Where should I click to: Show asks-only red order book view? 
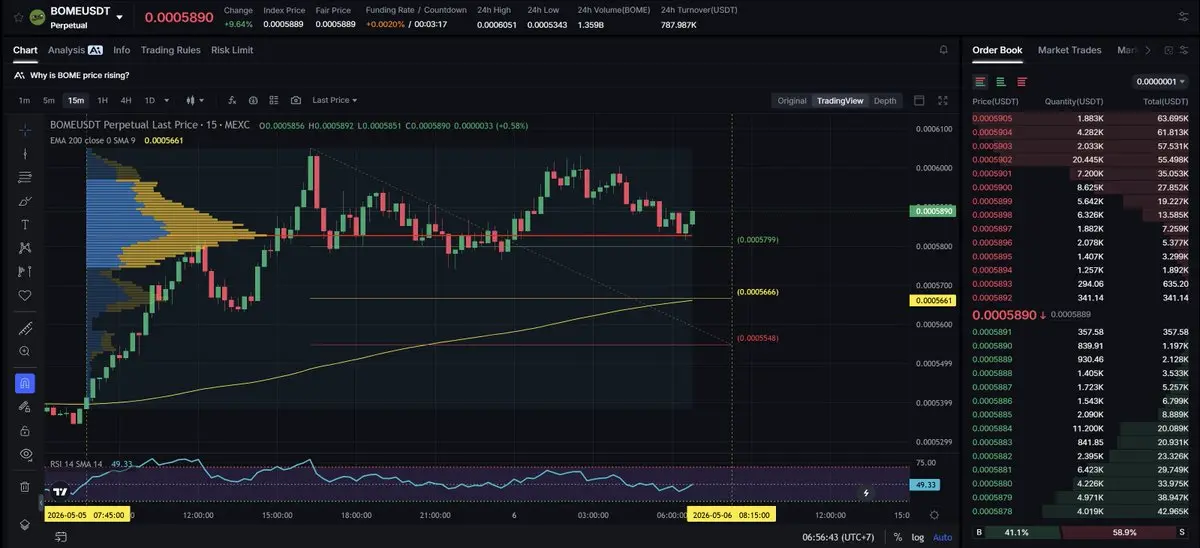(1022, 81)
